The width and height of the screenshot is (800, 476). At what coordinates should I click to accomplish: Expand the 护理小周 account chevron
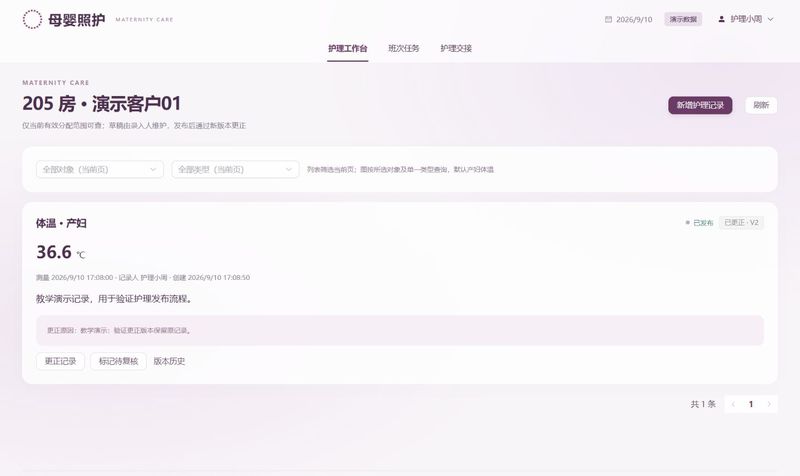[770, 19]
